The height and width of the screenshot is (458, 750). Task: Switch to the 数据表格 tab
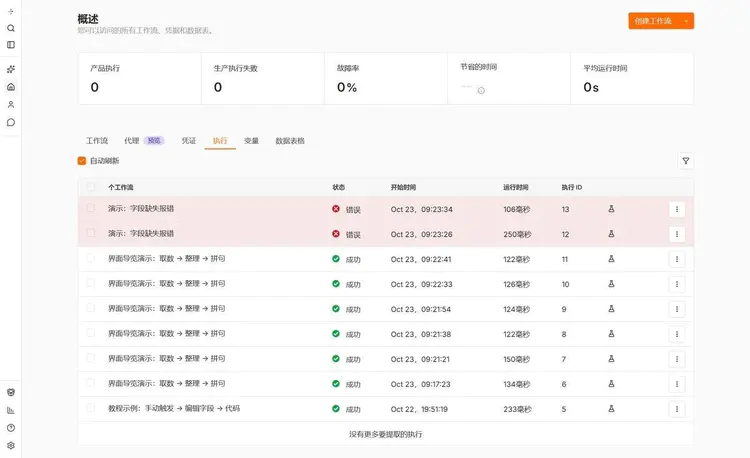[290, 141]
